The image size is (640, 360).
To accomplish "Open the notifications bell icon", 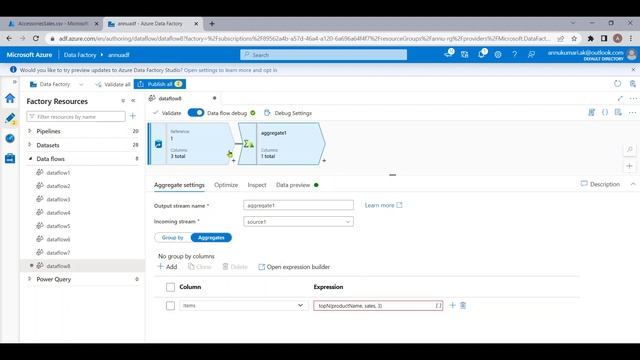I will click(x=481, y=54).
